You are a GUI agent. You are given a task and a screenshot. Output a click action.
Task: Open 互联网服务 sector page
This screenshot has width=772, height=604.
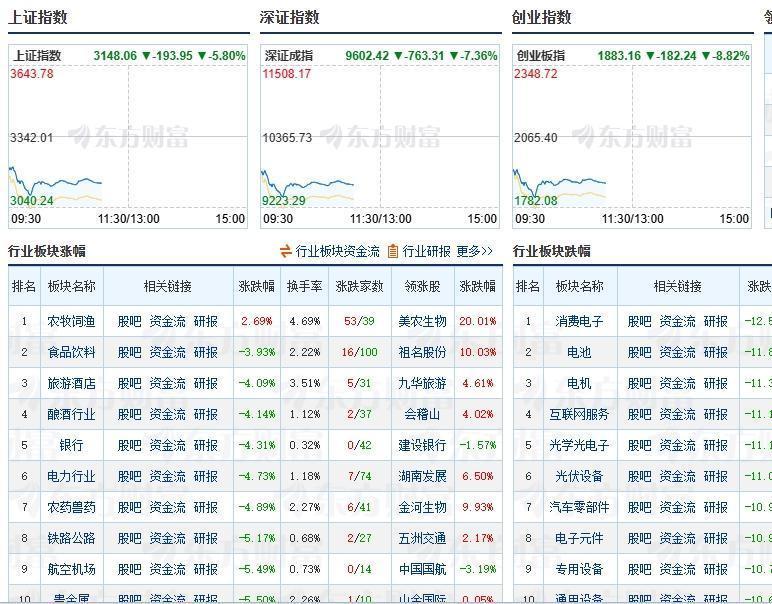(579, 414)
